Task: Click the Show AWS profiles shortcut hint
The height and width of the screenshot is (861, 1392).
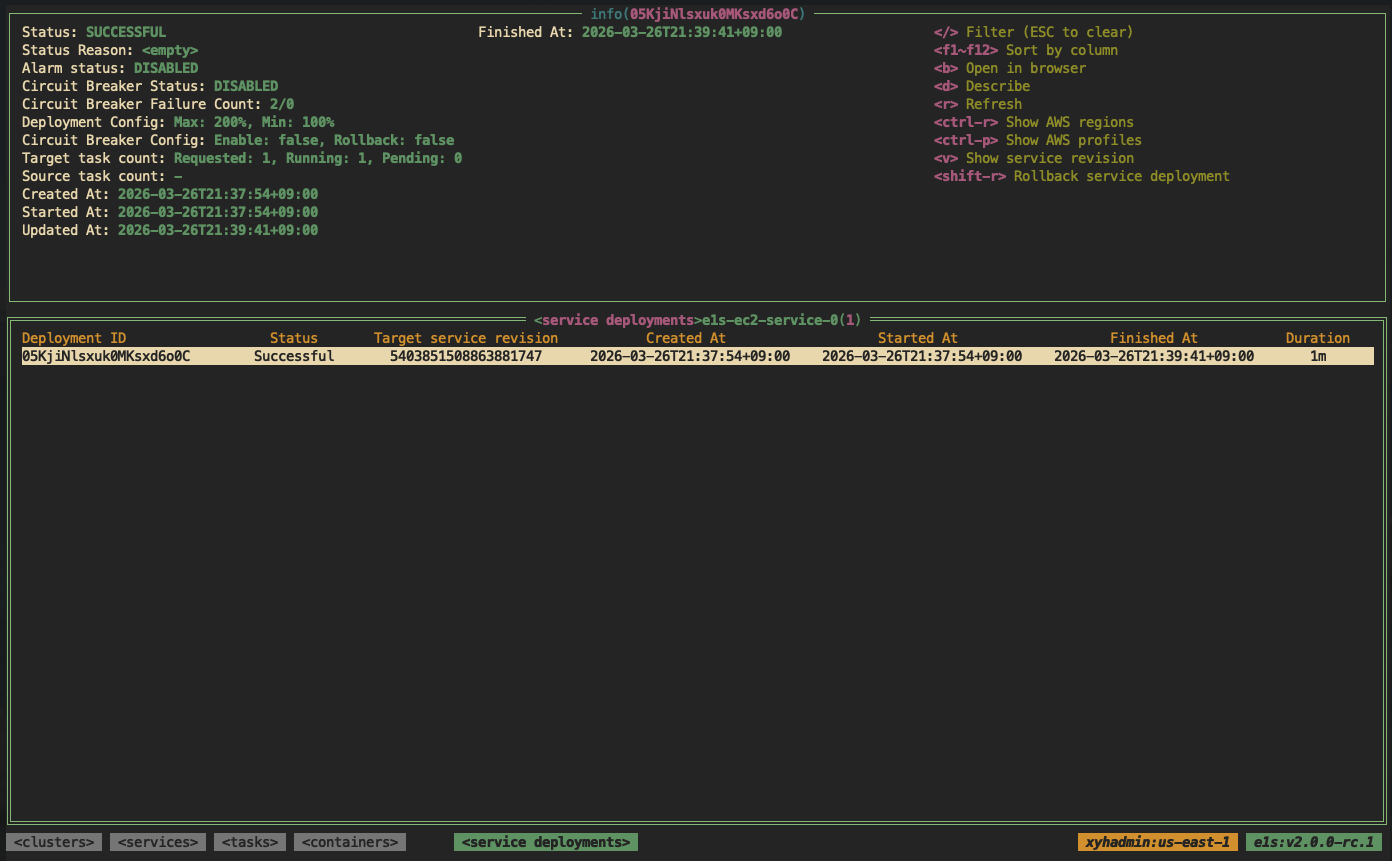Action: (x=1038, y=140)
